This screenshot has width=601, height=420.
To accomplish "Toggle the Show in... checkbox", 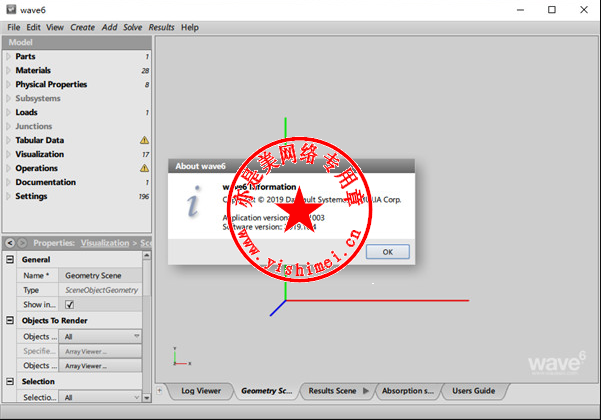I will [x=69, y=305].
